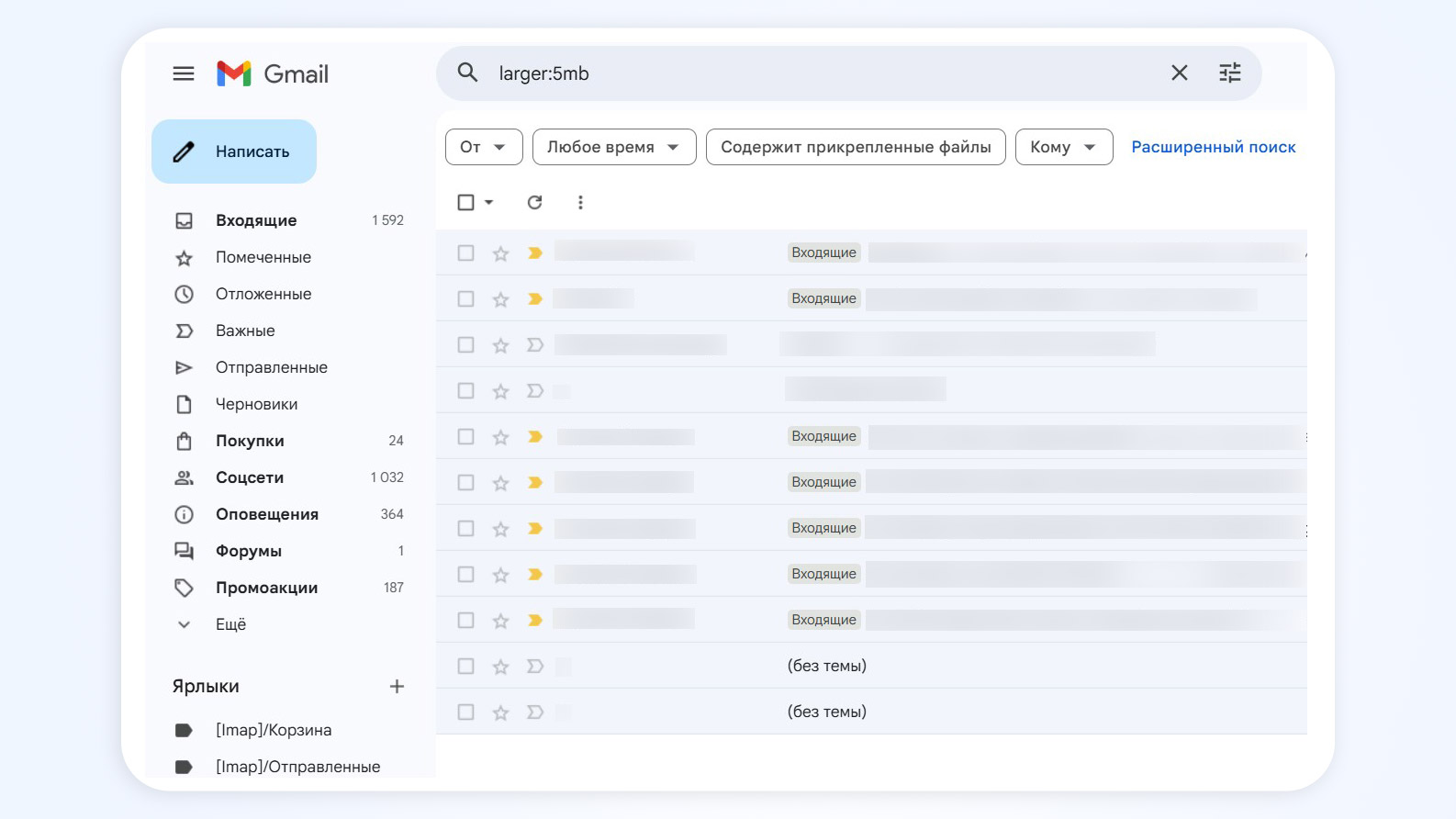The width and height of the screenshot is (1456, 819).
Task: Star the first email in results
Action: pos(500,253)
